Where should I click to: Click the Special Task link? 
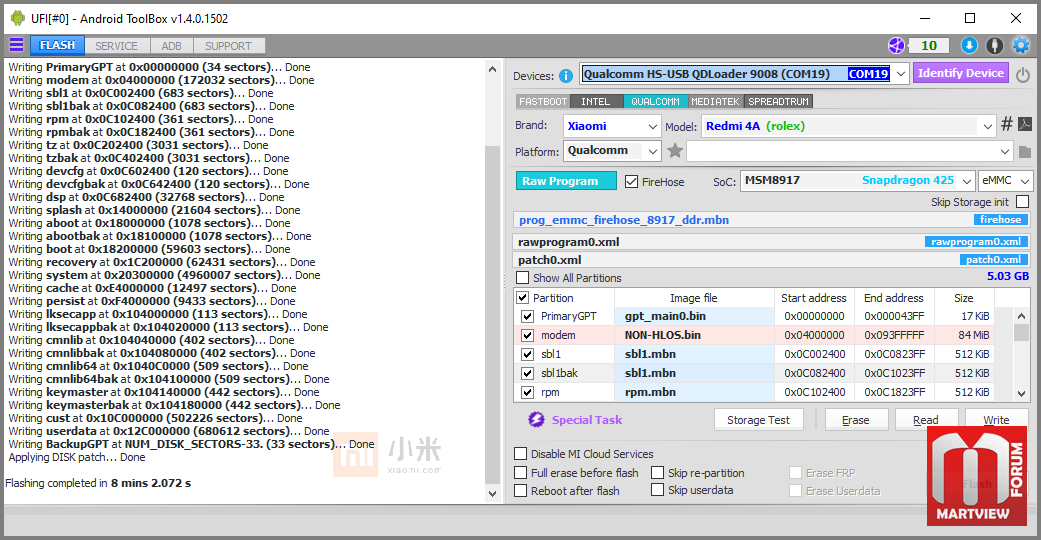click(x=587, y=420)
